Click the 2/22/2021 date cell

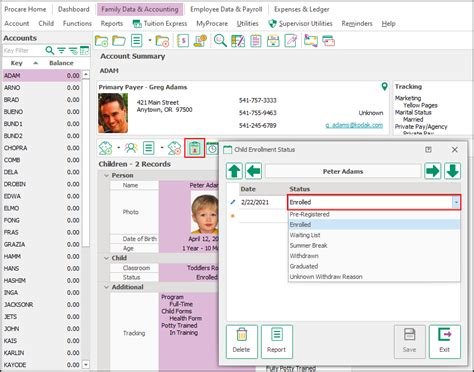tap(263, 202)
